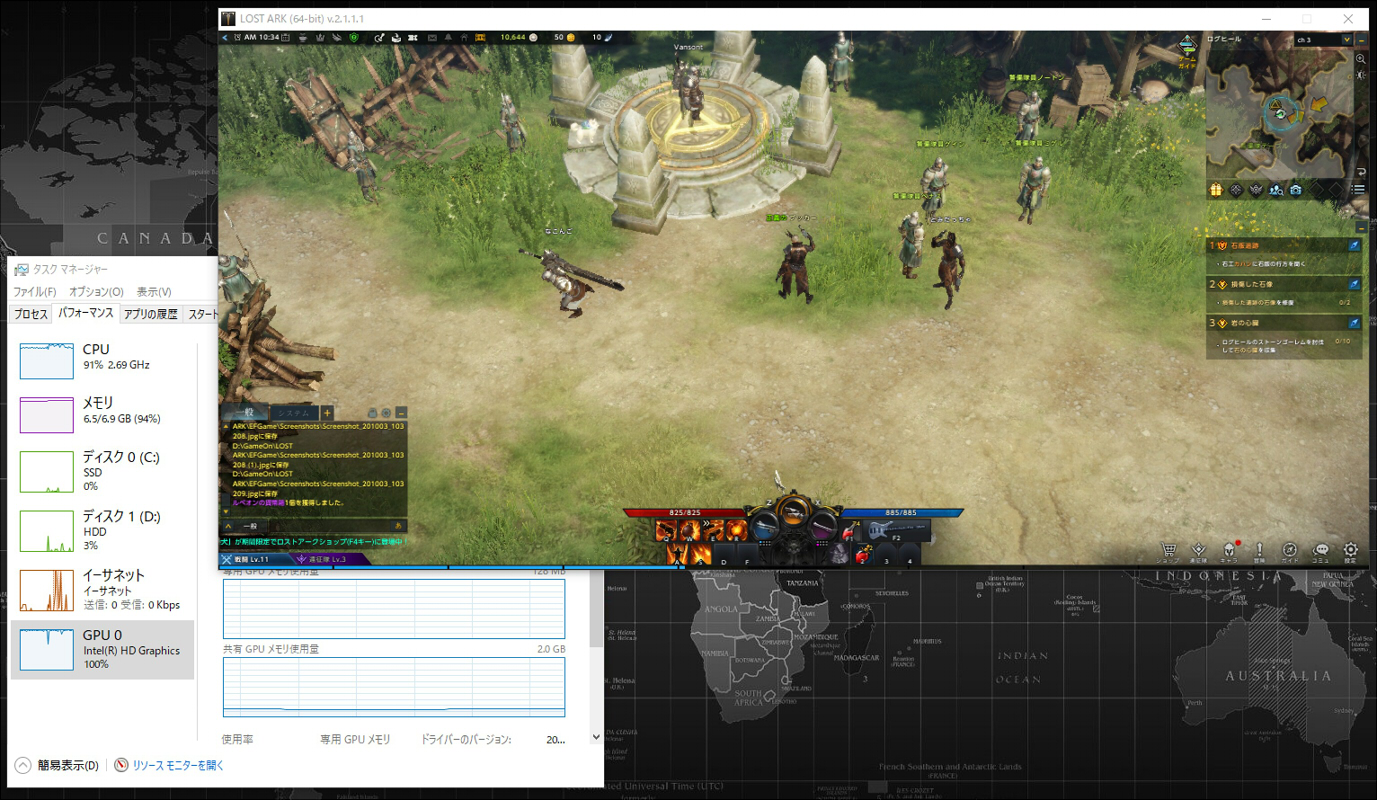This screenshot has height=800, width=1377.
Task: Expand the chat channel selector arrow
Action: point(229,525)
